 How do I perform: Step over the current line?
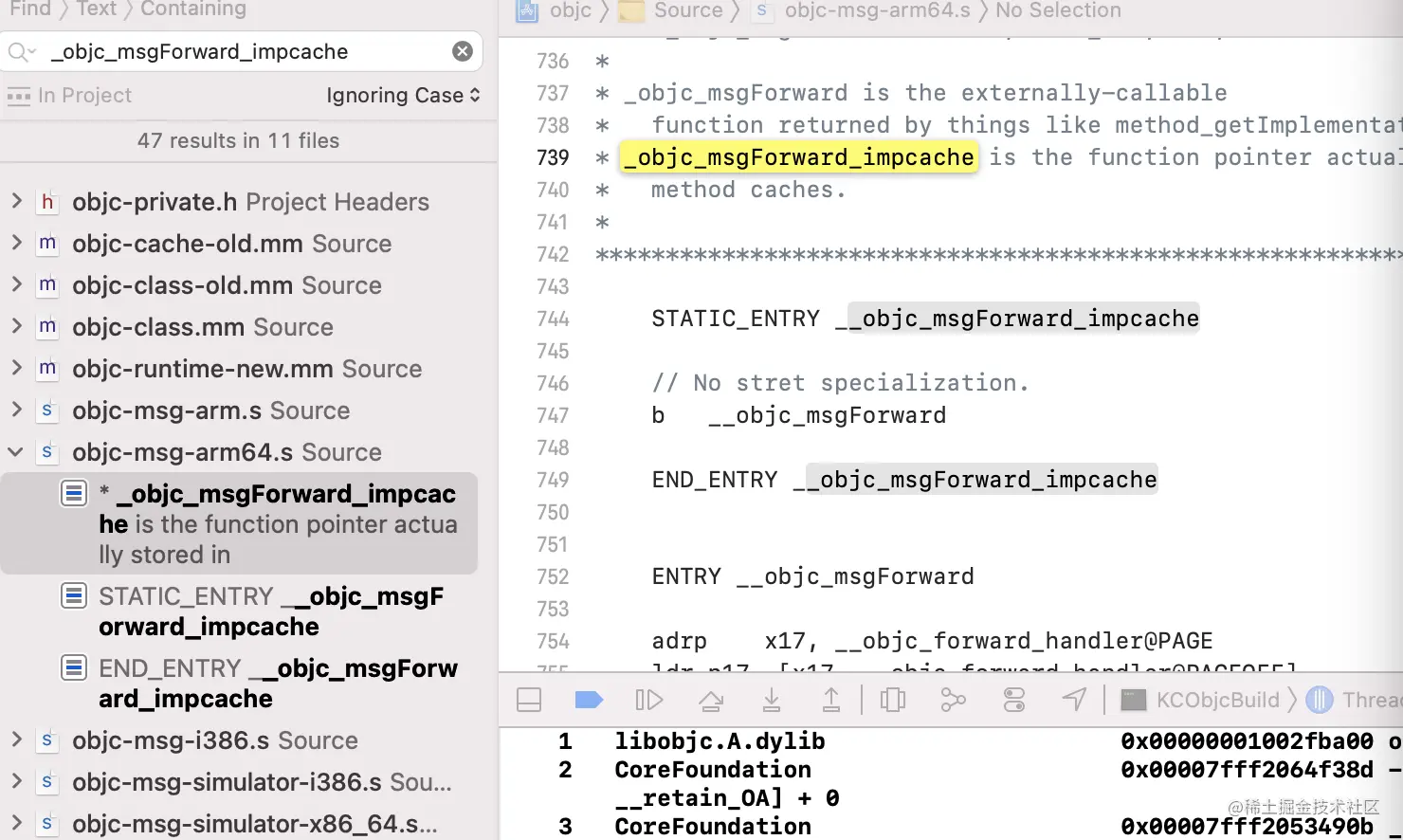click(711, 701)
